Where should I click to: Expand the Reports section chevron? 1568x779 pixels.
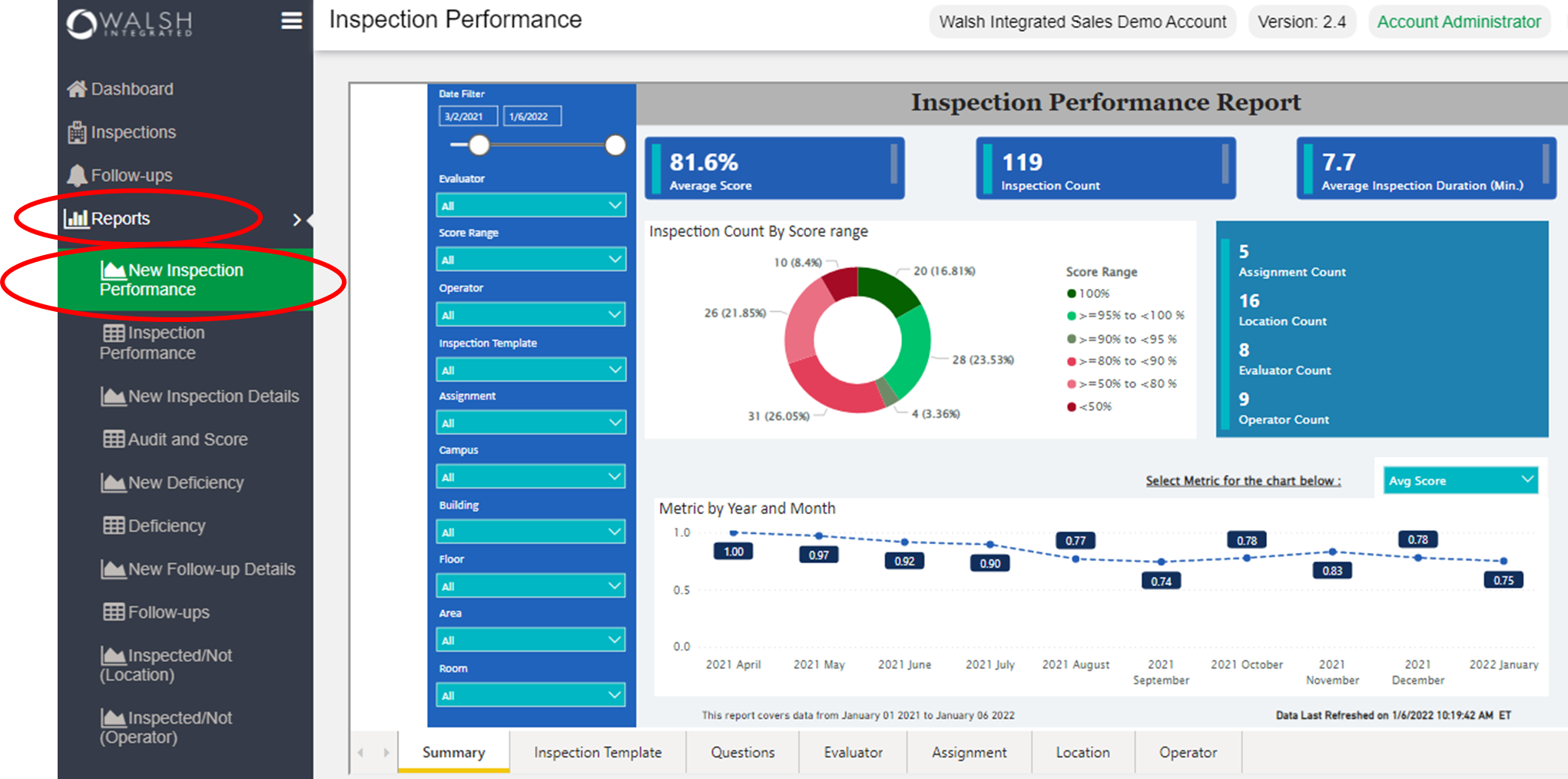click(x=298, y=219)
